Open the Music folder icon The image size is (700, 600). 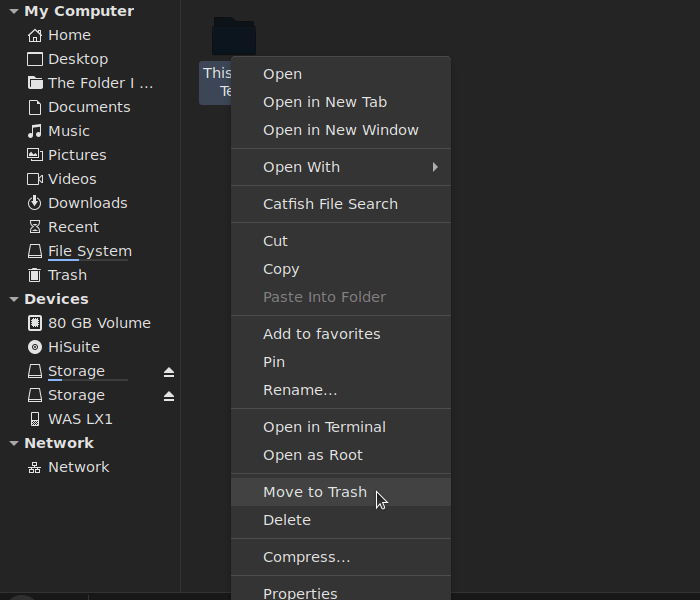click(35, 131)
